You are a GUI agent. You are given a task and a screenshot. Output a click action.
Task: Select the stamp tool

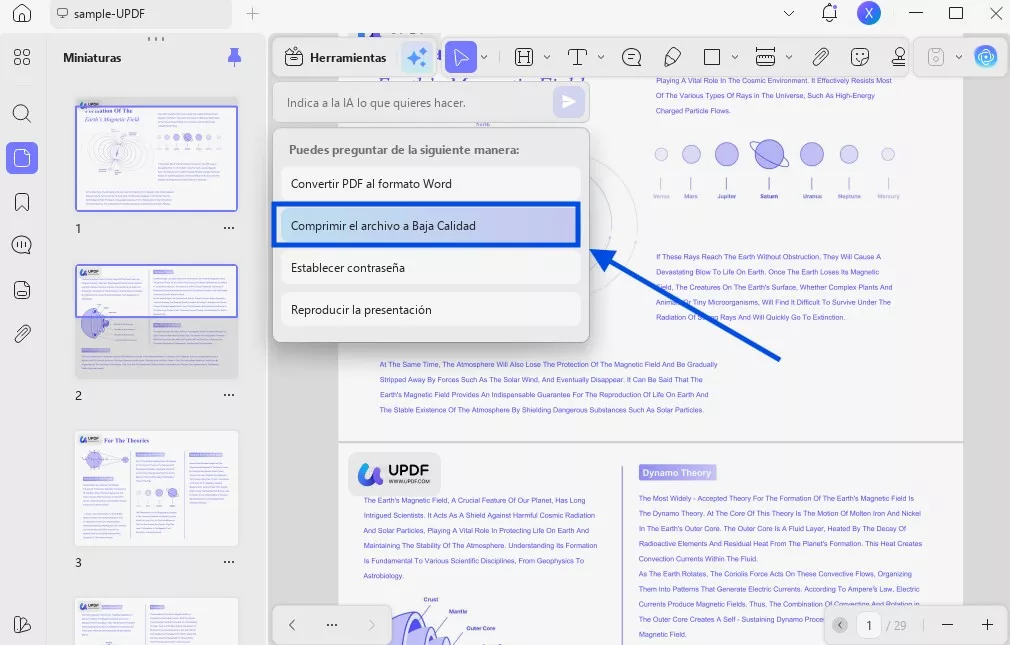pyautogui.click(x=899, y=57)
